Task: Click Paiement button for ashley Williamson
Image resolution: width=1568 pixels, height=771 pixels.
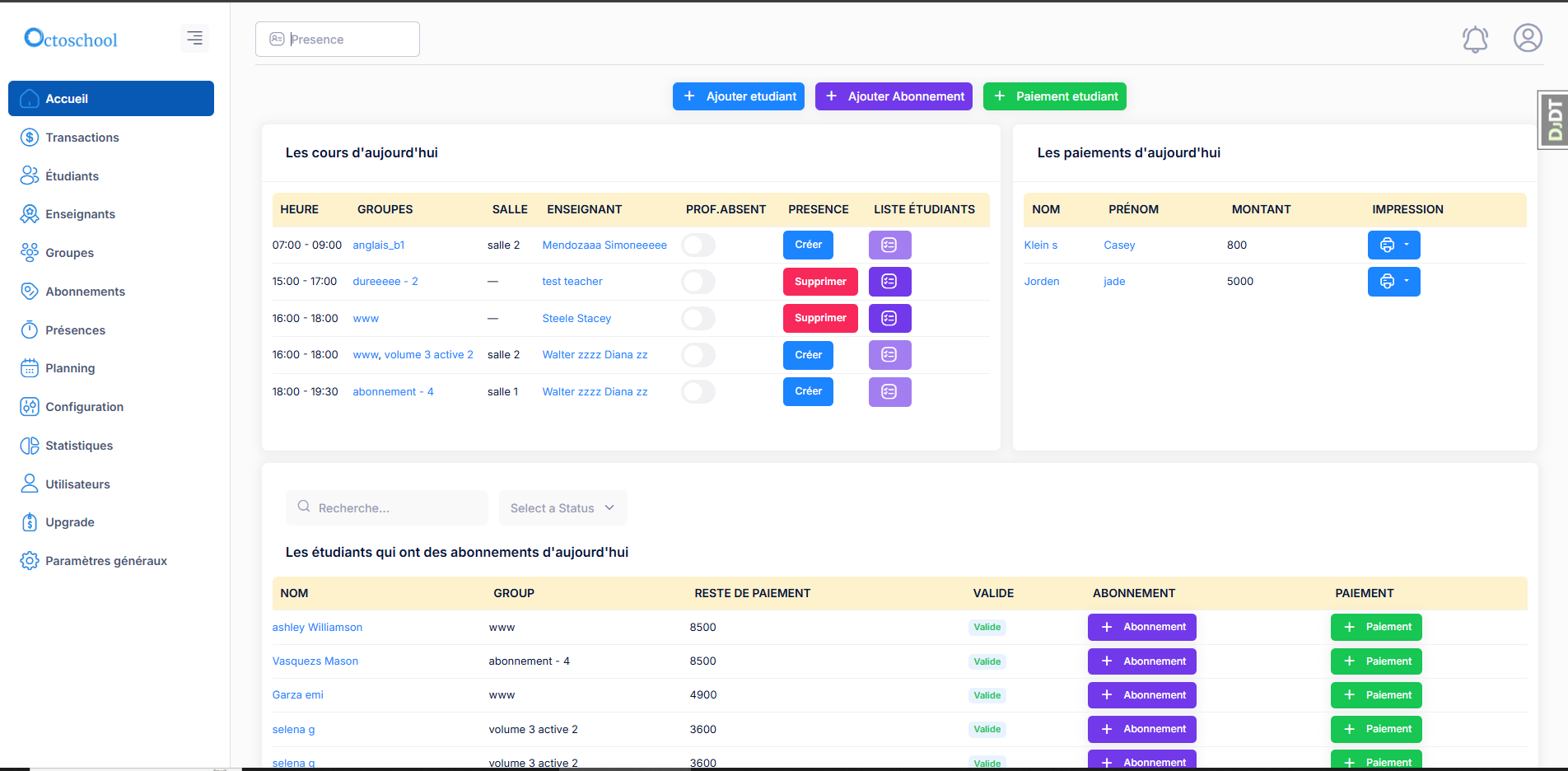Action: [x=1375, y=628]
